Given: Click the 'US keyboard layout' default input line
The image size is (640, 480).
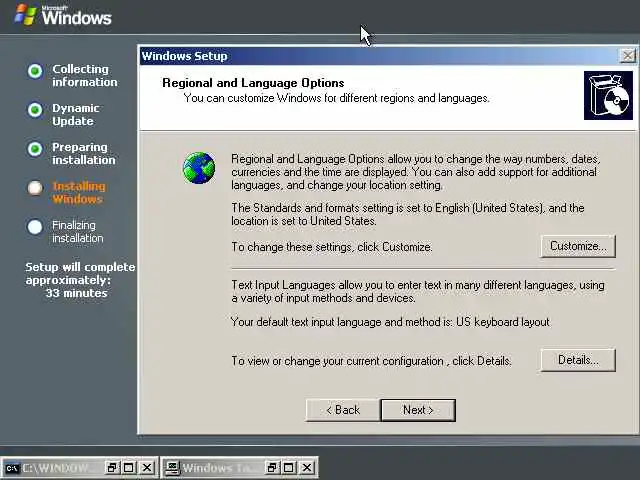Looking at the screenshot, I should (391, 322).
